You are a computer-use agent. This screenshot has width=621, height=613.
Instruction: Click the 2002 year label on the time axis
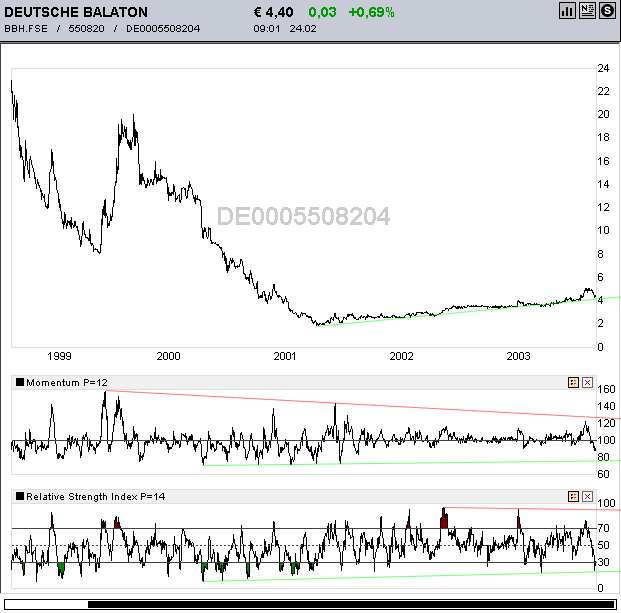401,356
